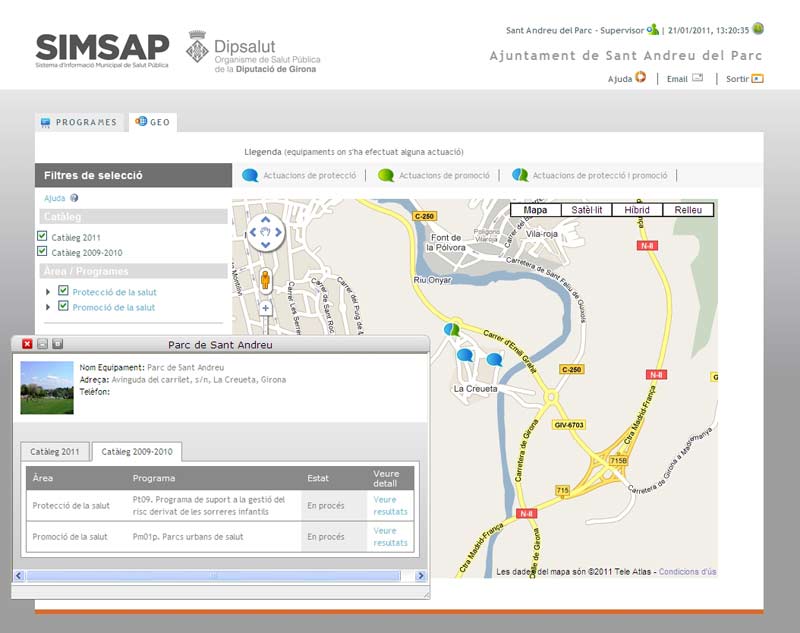
Task: Click the green-blue map marker on Carrer d'Emili Grahit
Action: pyautogui.click(x=452, y=327)
